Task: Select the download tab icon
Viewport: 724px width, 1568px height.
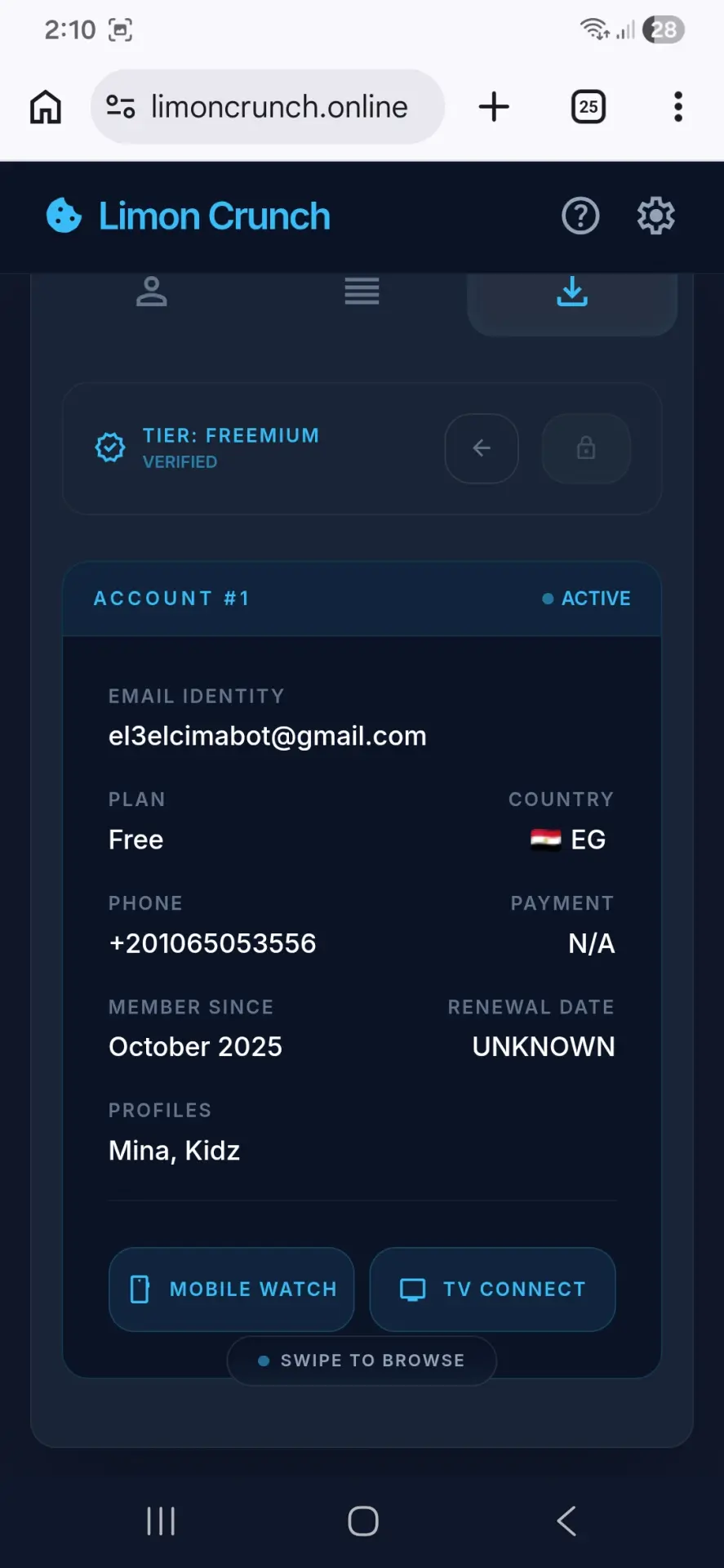Action: coord(572,292)
